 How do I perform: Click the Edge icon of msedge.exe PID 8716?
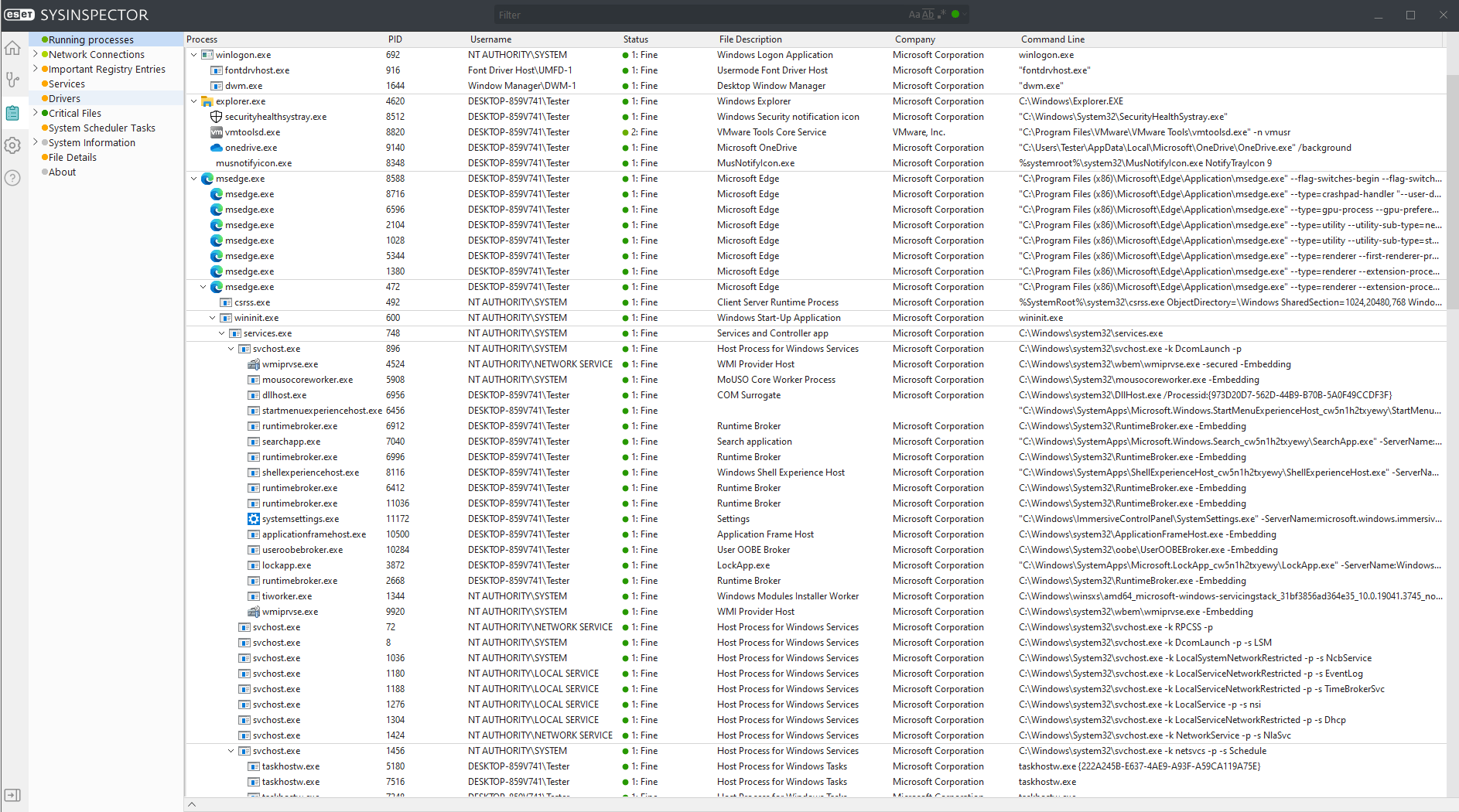click(217, 194)
